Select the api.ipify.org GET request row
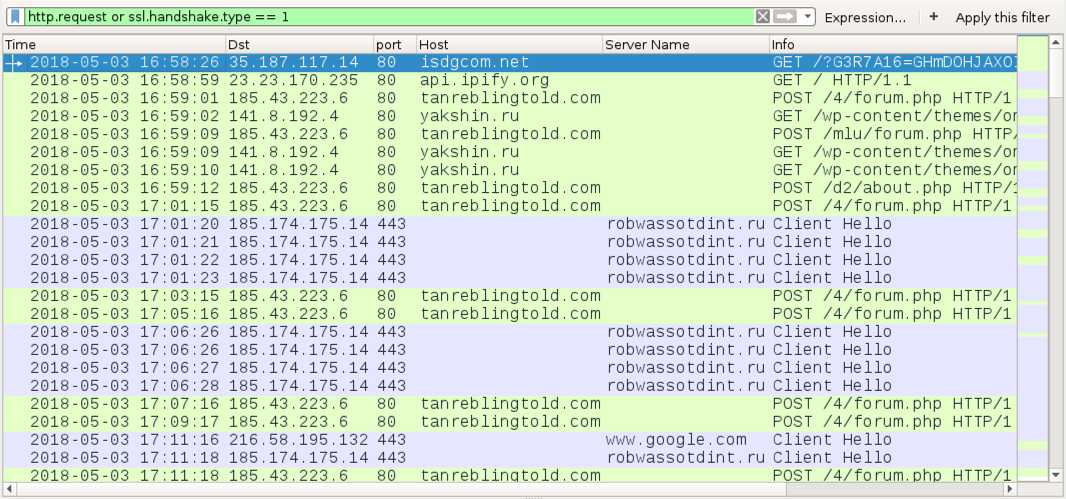 (x=510, y=80)
